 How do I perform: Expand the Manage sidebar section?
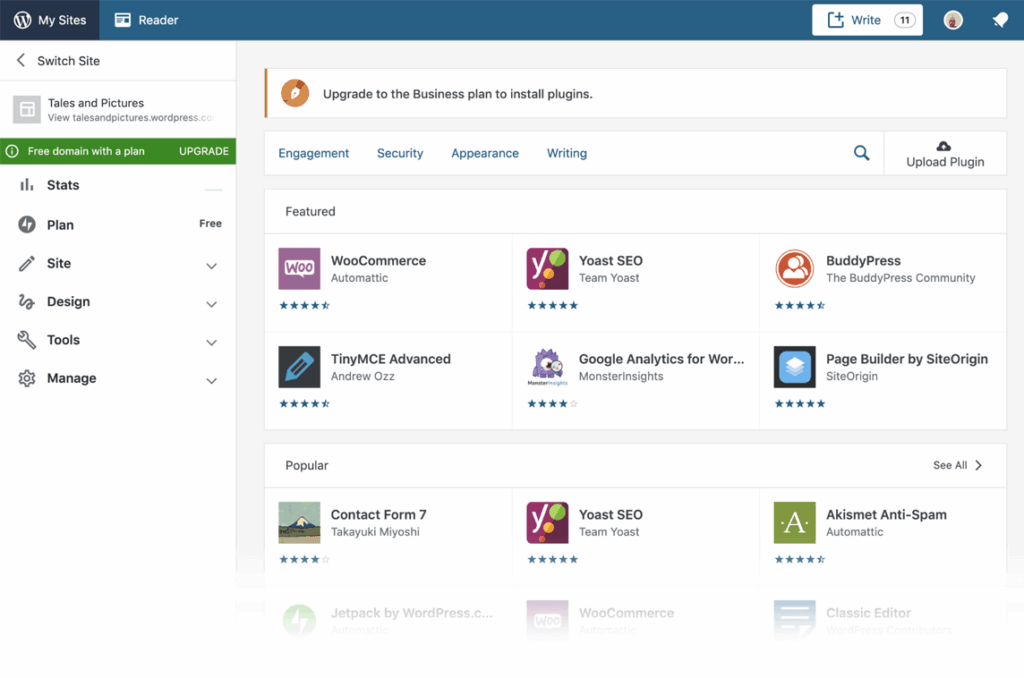[x=118, y=379]
